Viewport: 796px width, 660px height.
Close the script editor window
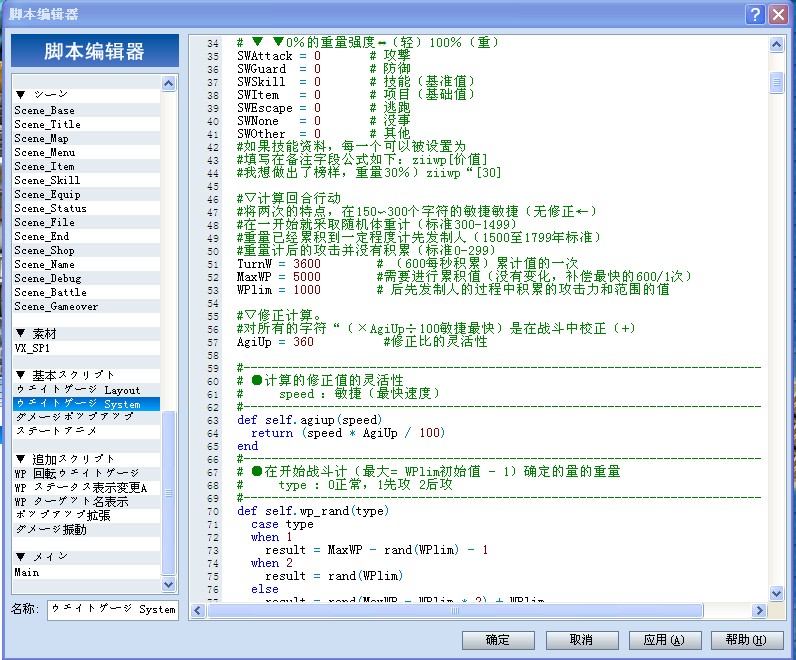pos(778,14)
